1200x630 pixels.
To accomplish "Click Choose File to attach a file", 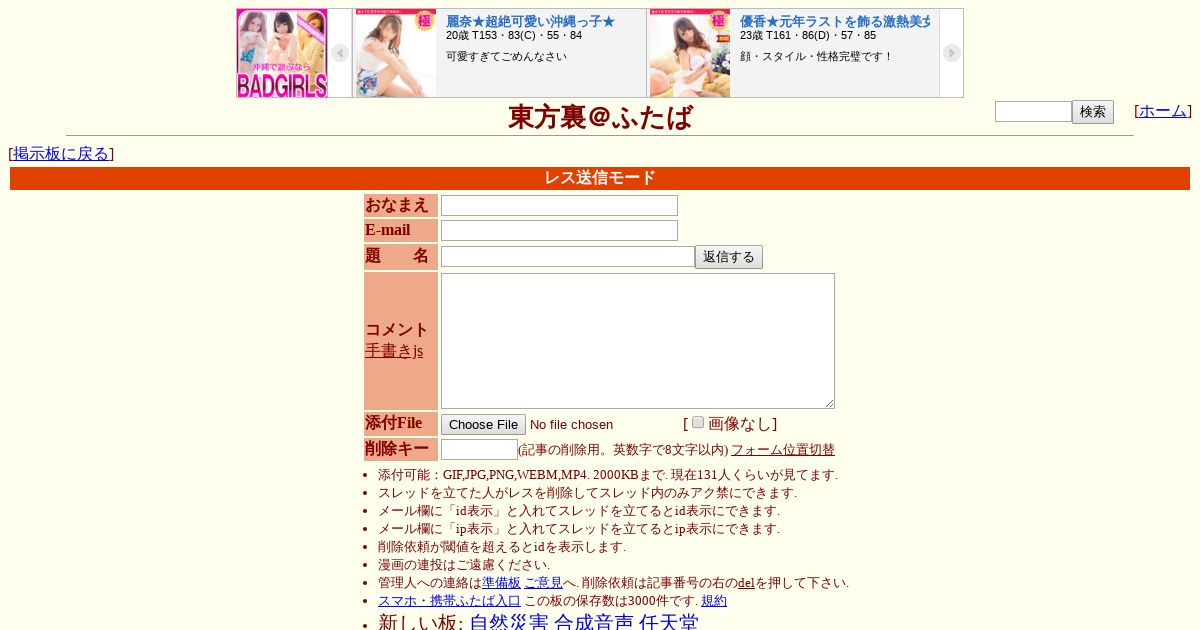I will pos(483,424).
